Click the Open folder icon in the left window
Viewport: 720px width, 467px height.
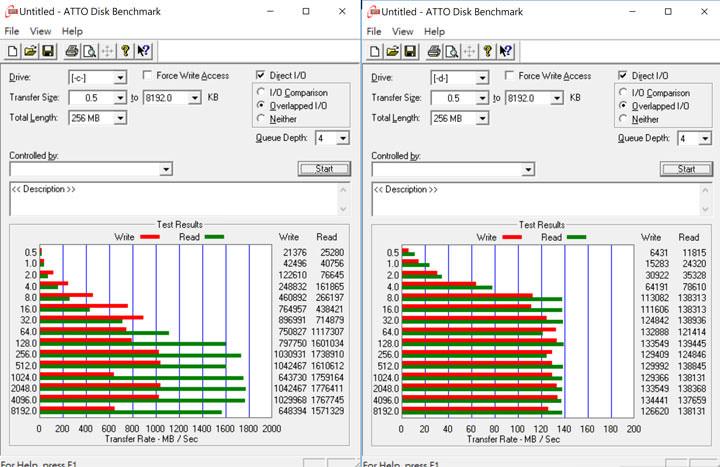29,50
